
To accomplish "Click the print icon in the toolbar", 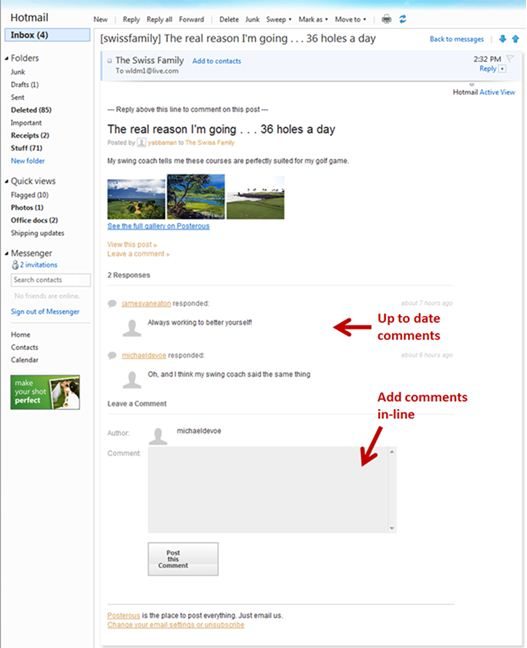I will 386,19.
